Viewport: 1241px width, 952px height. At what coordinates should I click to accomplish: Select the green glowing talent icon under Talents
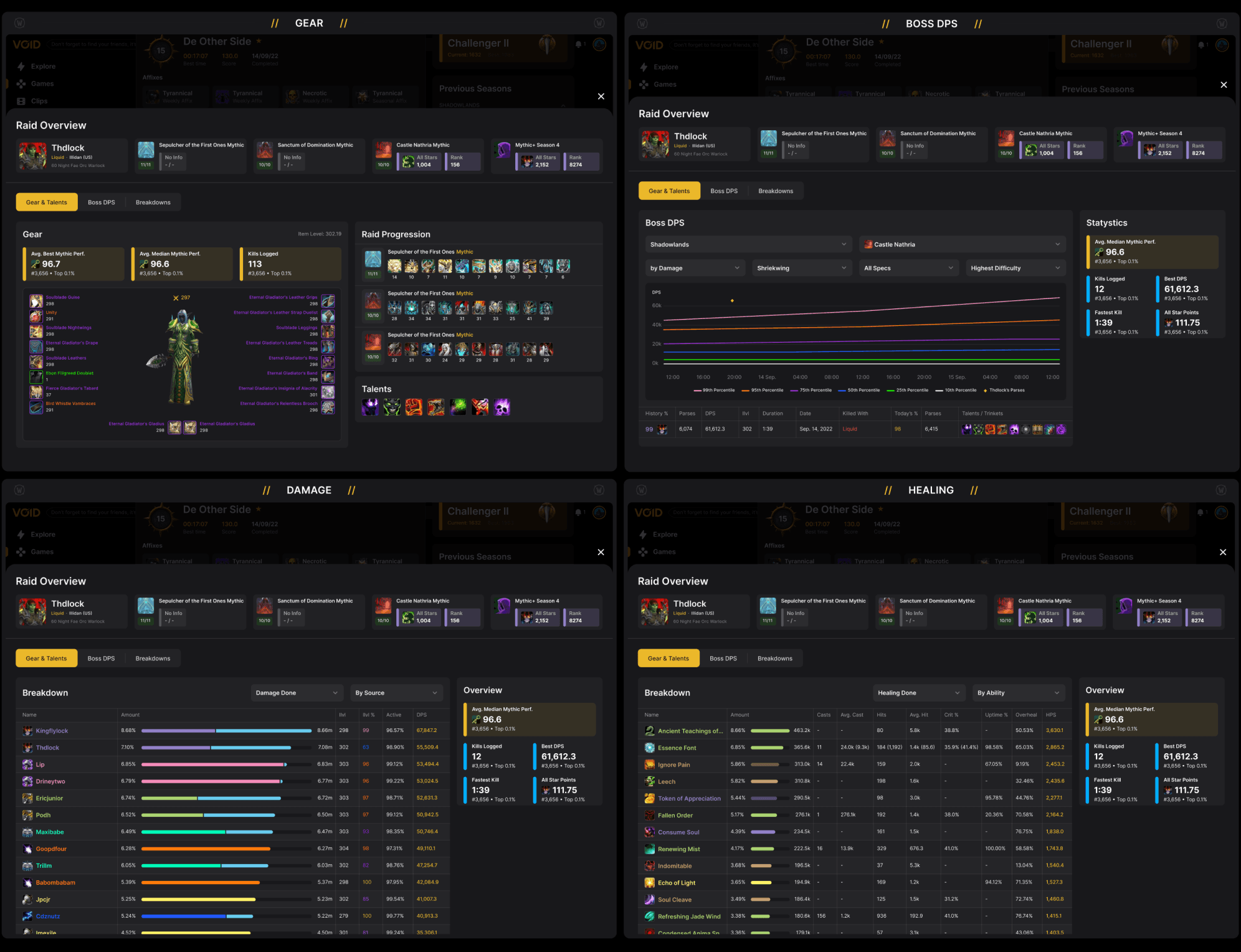coord(458,407)
